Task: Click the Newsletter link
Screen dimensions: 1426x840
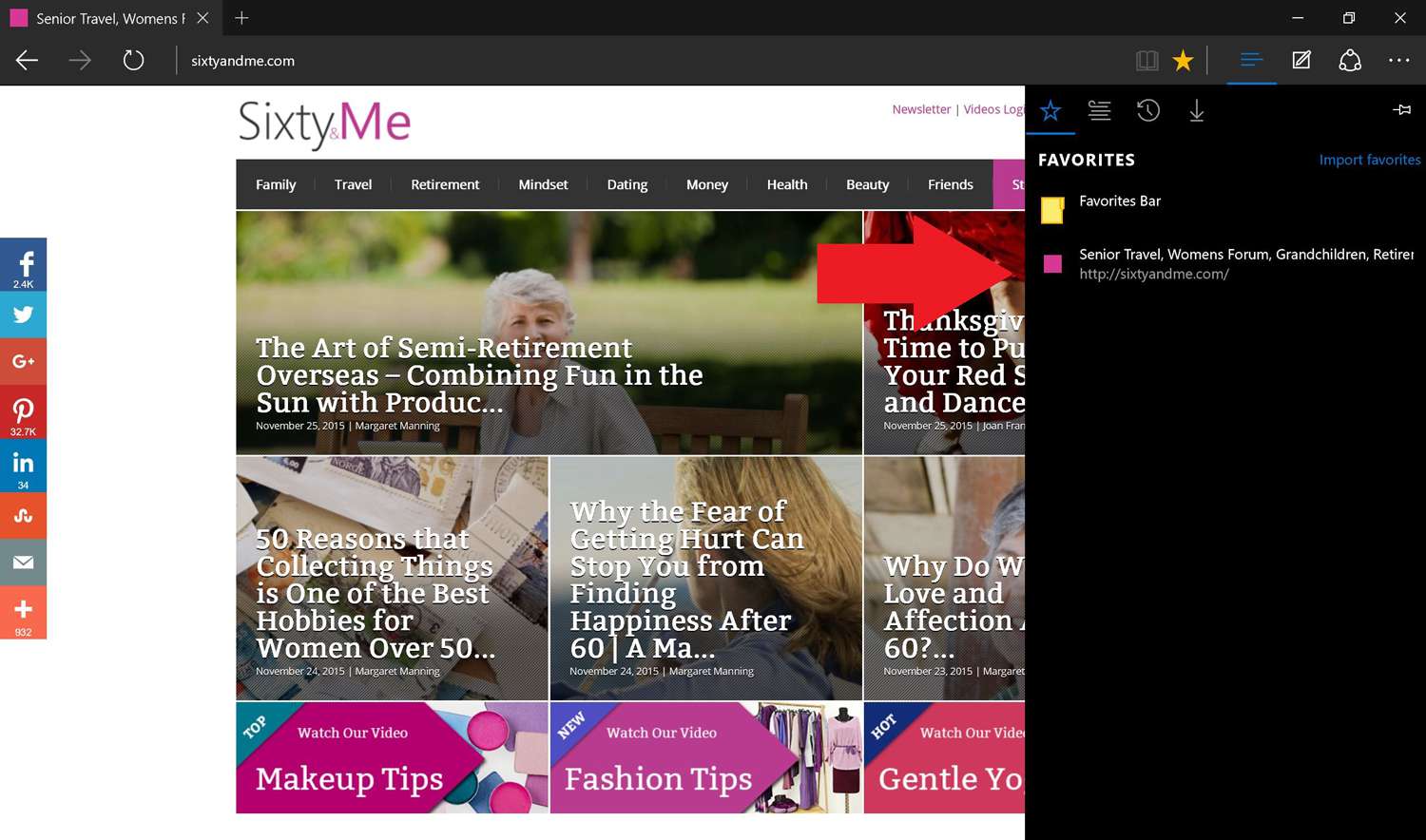Action: coord(921,109)
